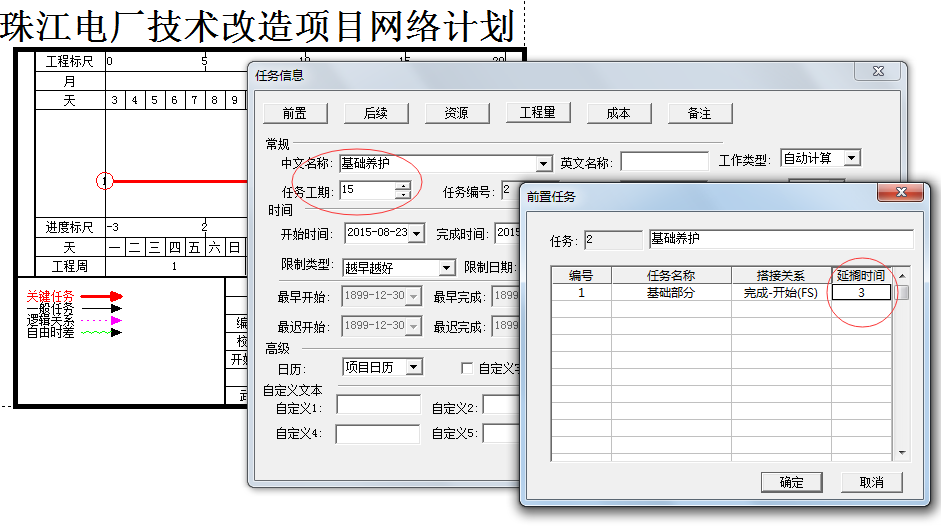Click the 英文名称 input field
Image resolution: width=941 pixels, height=526 pixels.
[x=664, y=162]
